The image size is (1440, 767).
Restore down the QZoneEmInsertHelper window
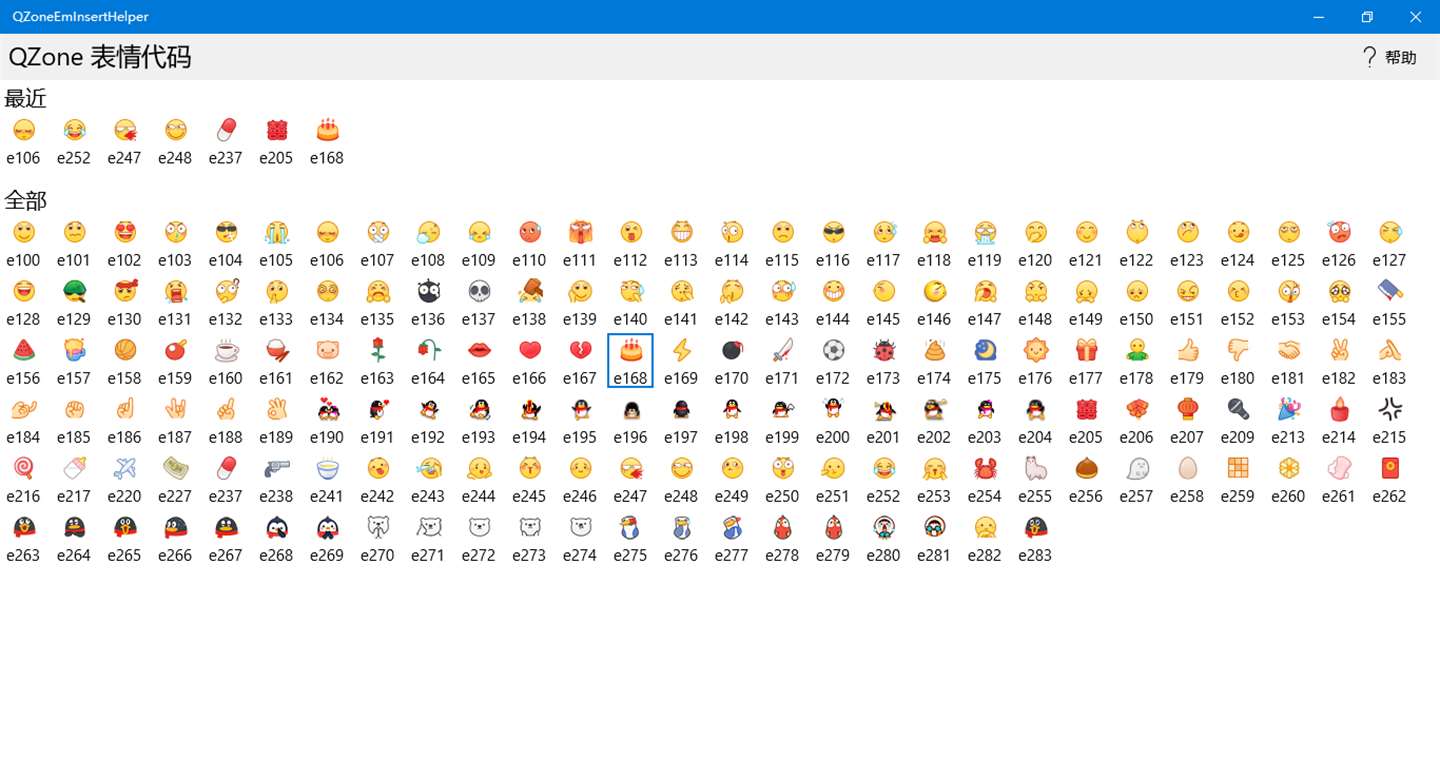[x=1367, y=17]
